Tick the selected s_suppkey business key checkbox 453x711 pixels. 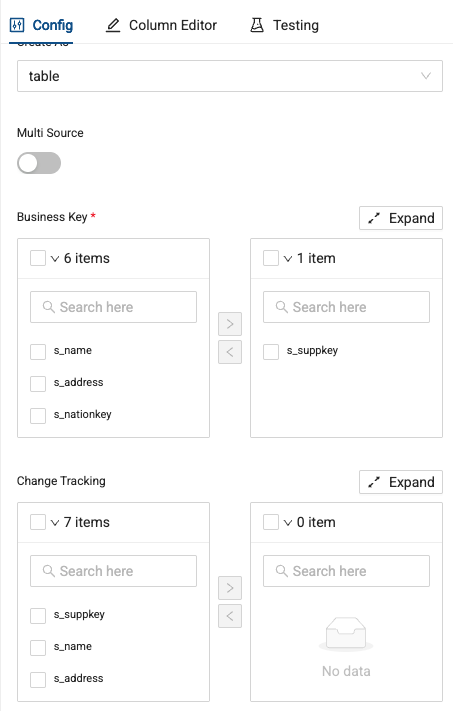point(271,351)
